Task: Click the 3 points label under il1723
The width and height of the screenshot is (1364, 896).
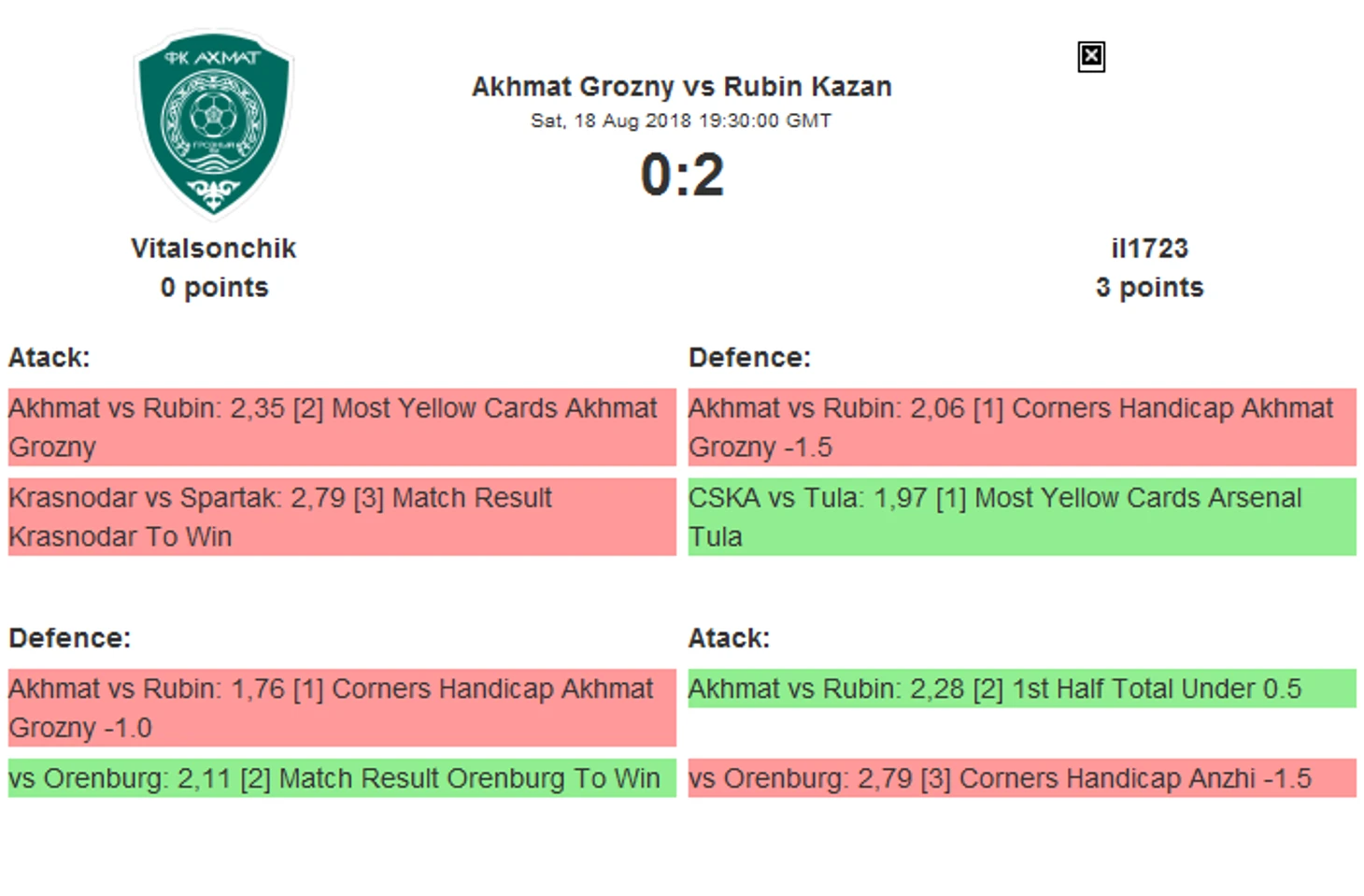Action: point(1149,288)
